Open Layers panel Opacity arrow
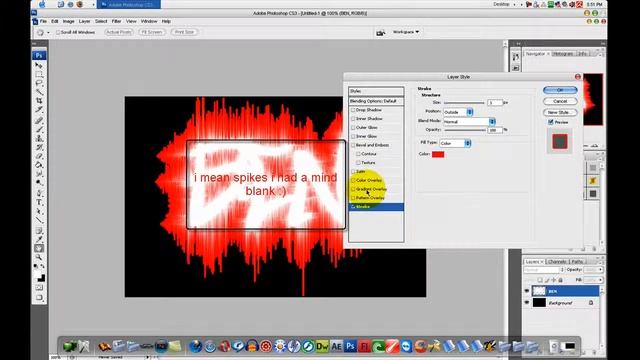 coord(600,270)
